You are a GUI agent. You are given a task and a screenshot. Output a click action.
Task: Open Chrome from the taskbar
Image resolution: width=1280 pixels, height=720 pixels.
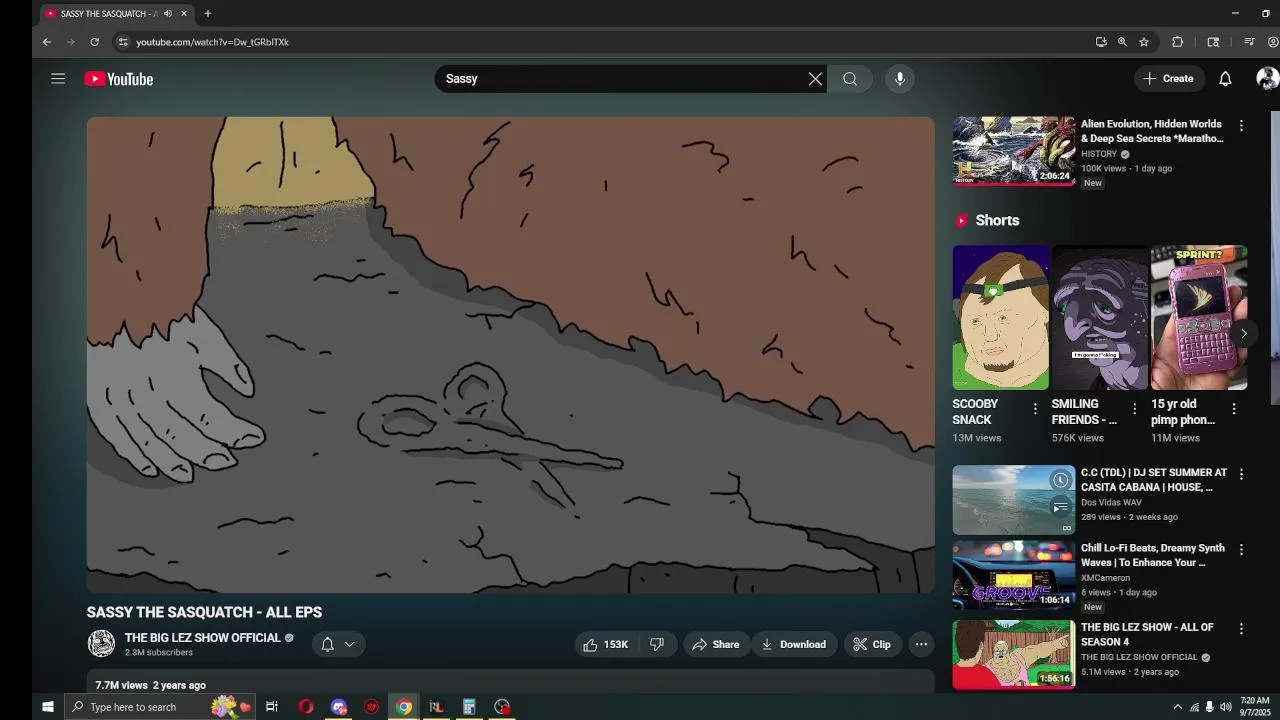click(404, 707)
